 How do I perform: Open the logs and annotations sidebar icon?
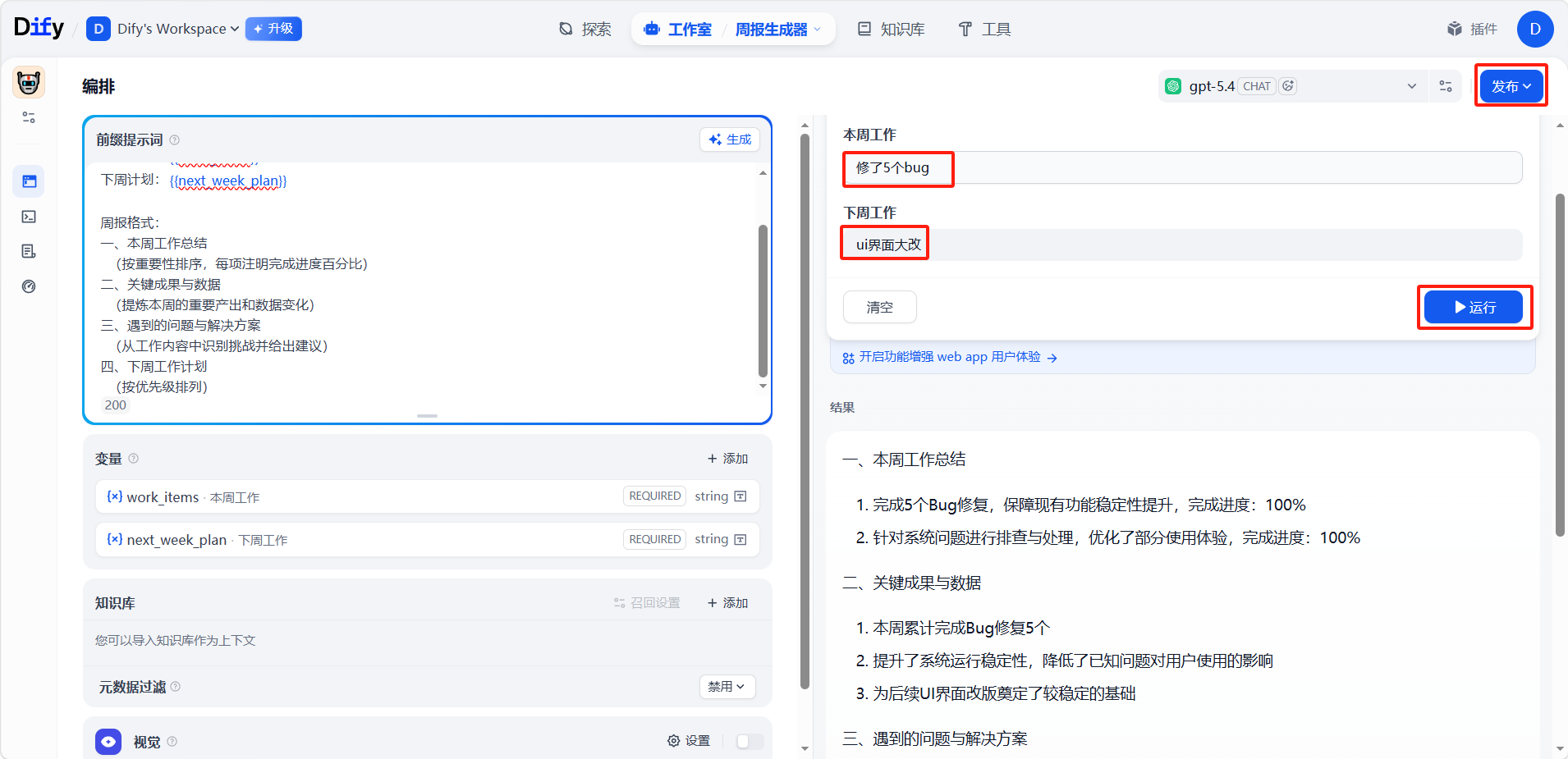30,251
